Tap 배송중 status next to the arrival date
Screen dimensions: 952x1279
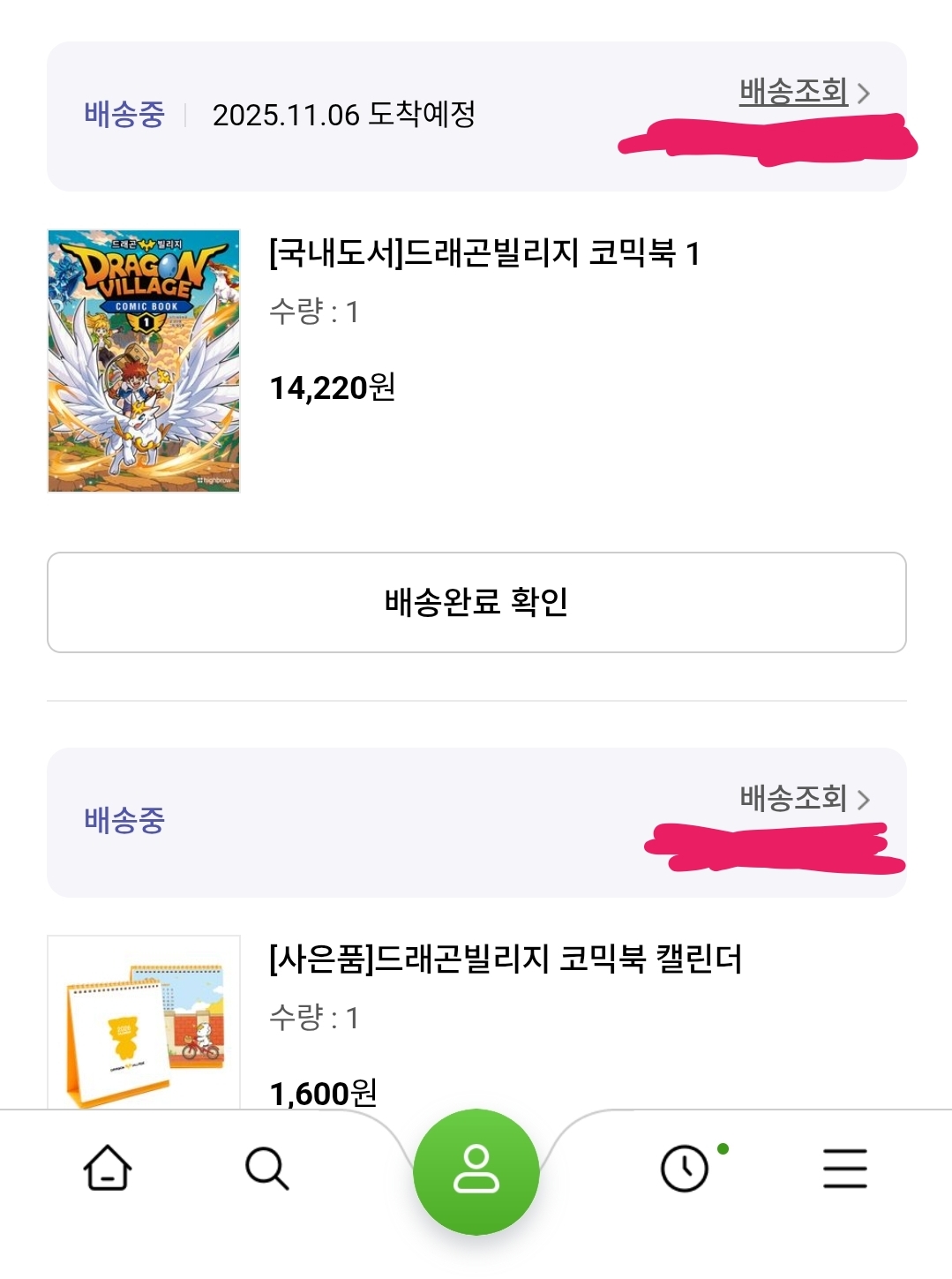(x=124, y=115)
